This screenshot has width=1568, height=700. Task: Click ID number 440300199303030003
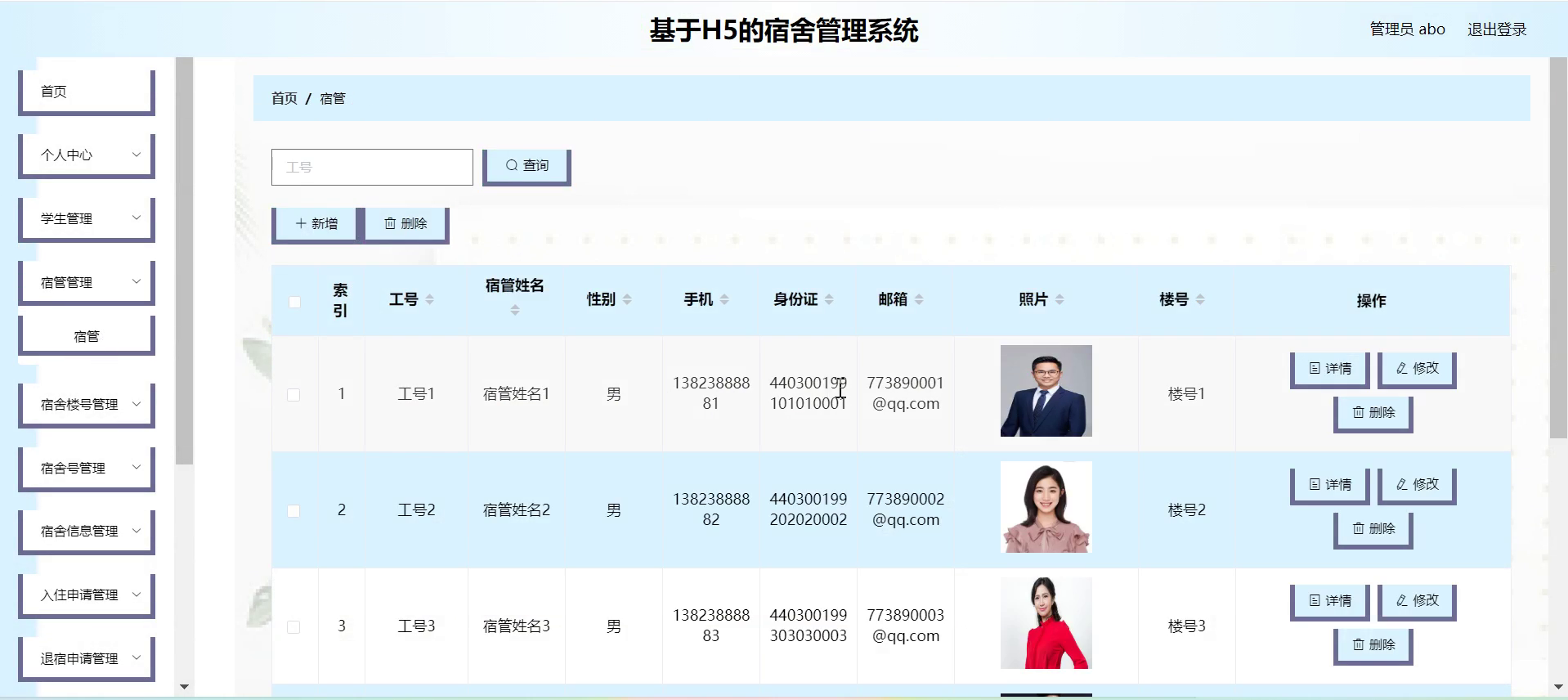(809, 626)
